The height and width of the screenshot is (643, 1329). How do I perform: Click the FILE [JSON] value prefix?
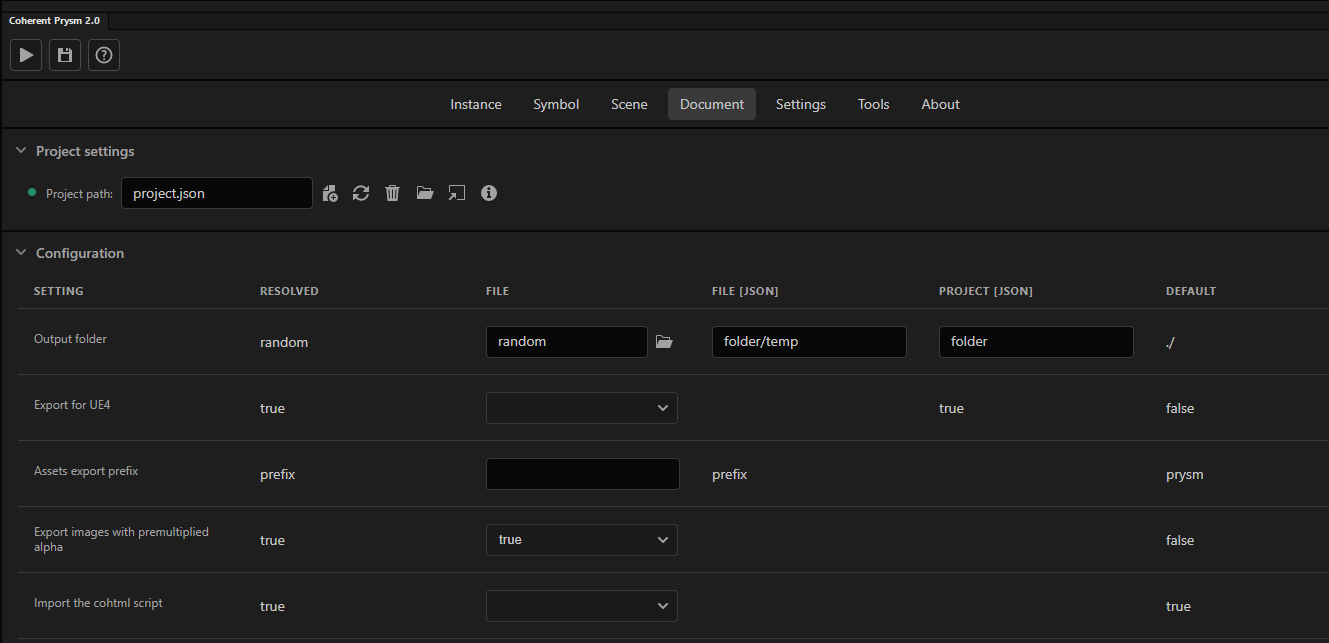[730, 474]
